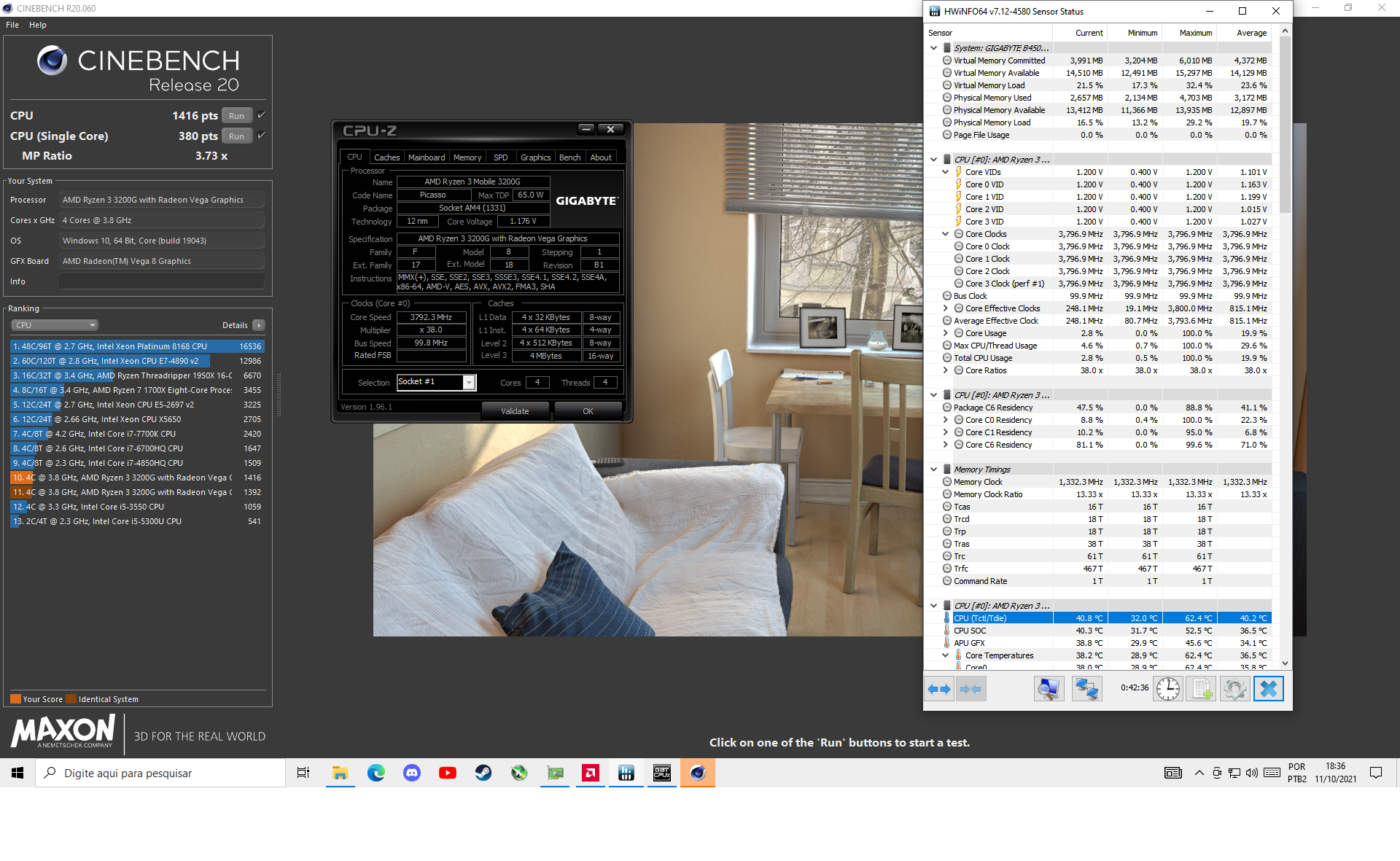Switch to Cinebench taskbar icon
The width and height of the screenshot is (1400, 861).
pyautogui.click(x=698, y=773)
